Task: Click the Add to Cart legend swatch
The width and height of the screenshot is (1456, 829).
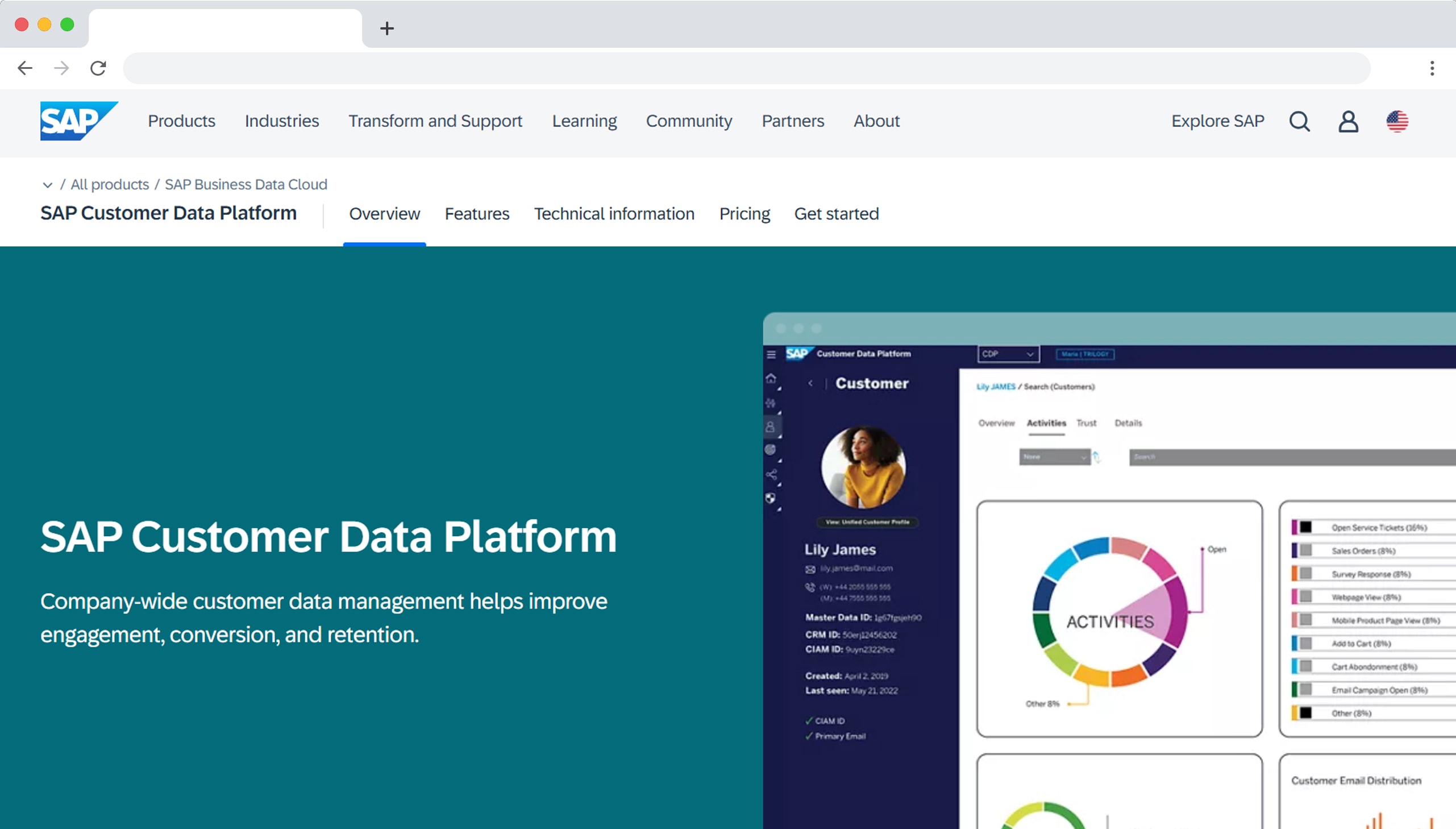Action: tap(1301, 644)
